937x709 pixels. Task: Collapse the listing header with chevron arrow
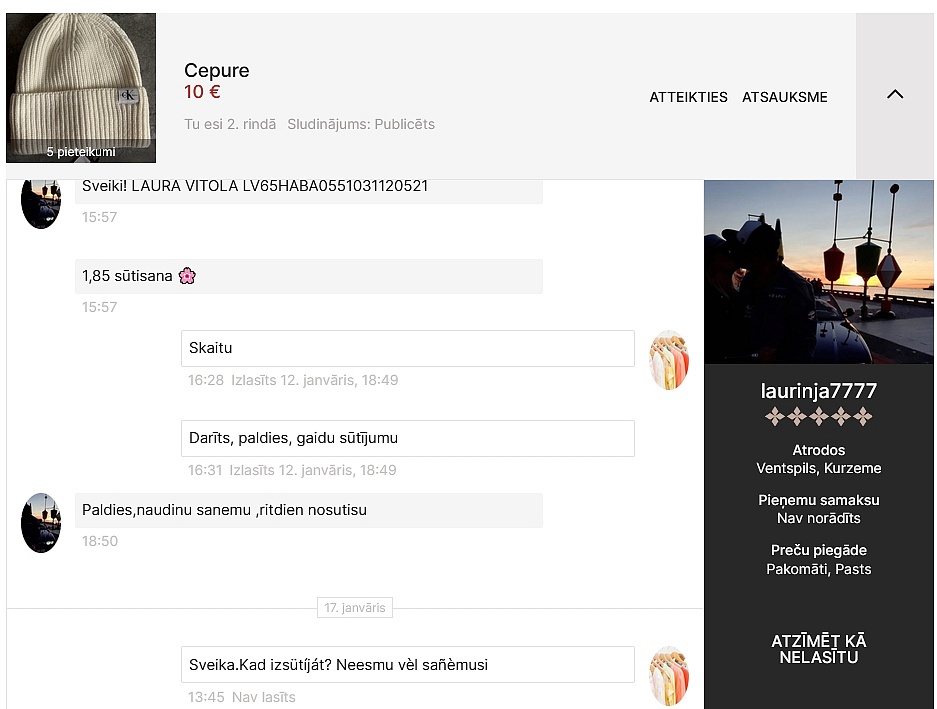[894, 95]
